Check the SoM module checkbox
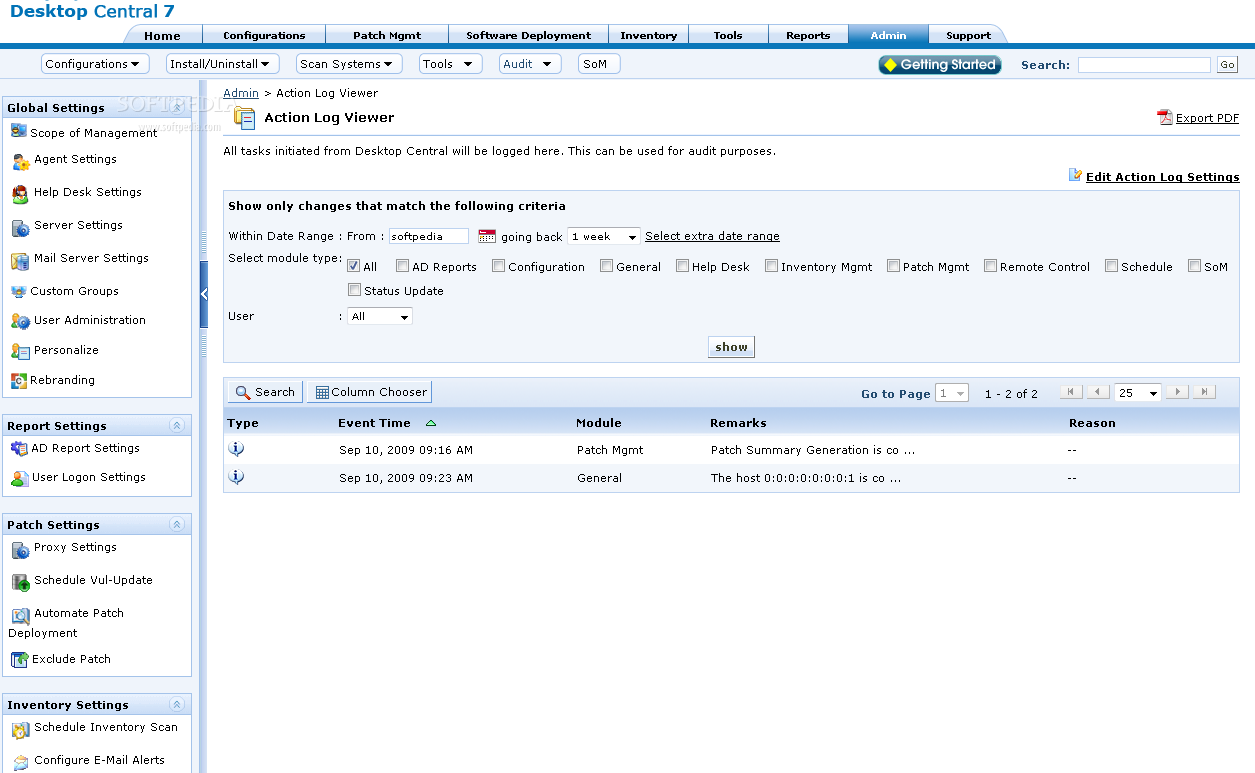Viewport: 1255px width, 773px height. tap(1194, 266)
